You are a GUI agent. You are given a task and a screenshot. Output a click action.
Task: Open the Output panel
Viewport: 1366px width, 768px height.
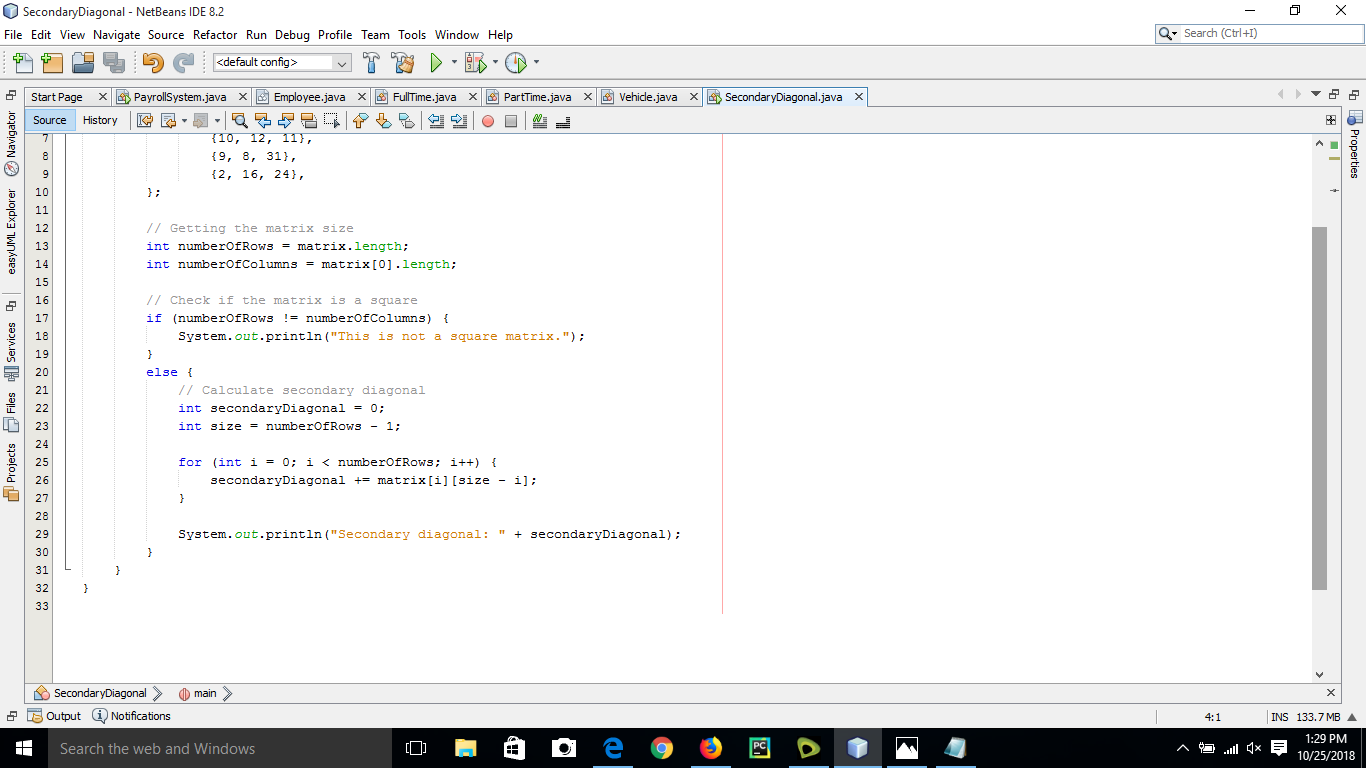click(x=55, y=716)
